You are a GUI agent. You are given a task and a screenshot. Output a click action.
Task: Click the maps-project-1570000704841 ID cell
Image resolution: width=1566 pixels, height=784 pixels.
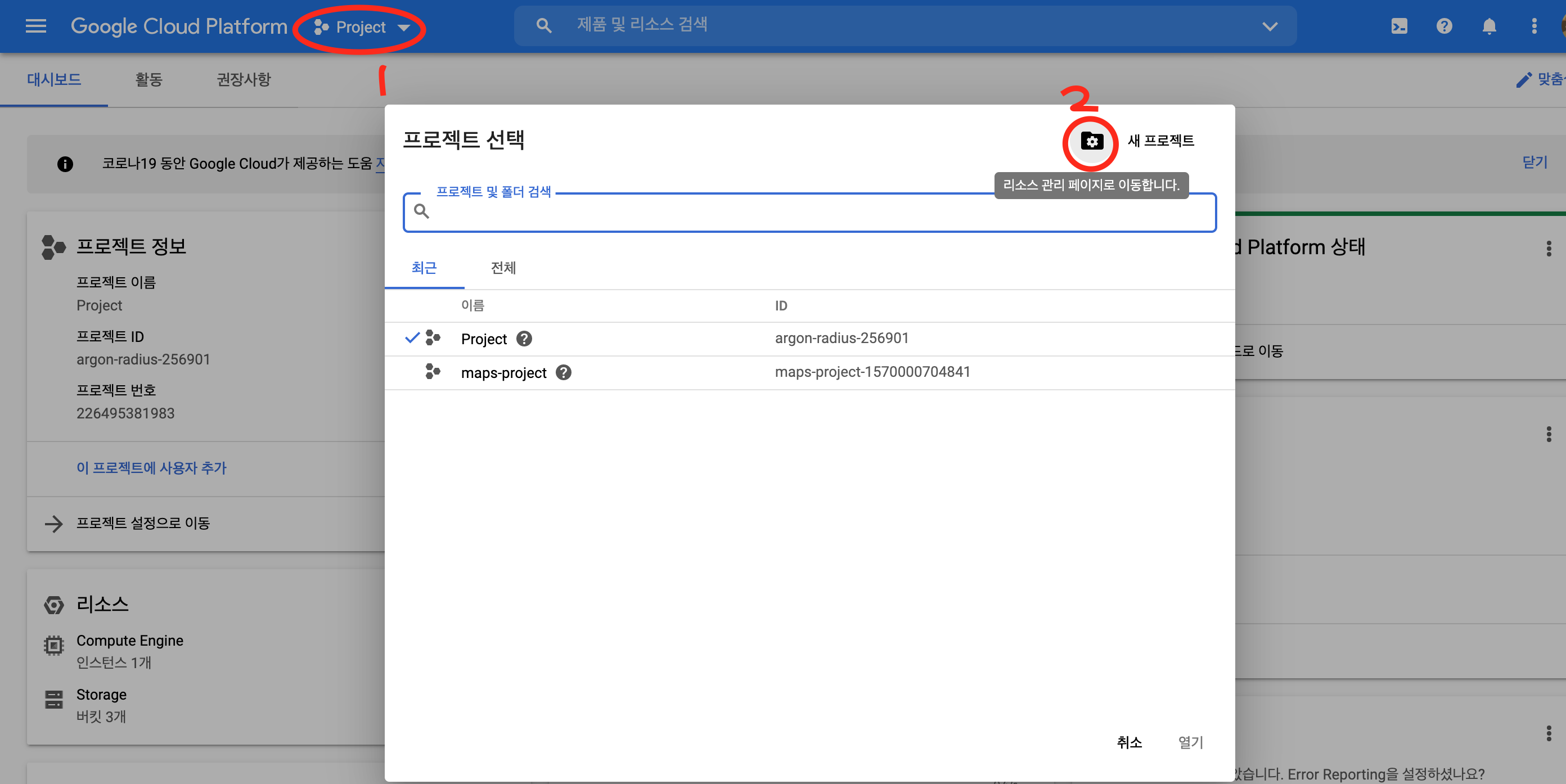[x=872, y=372]
